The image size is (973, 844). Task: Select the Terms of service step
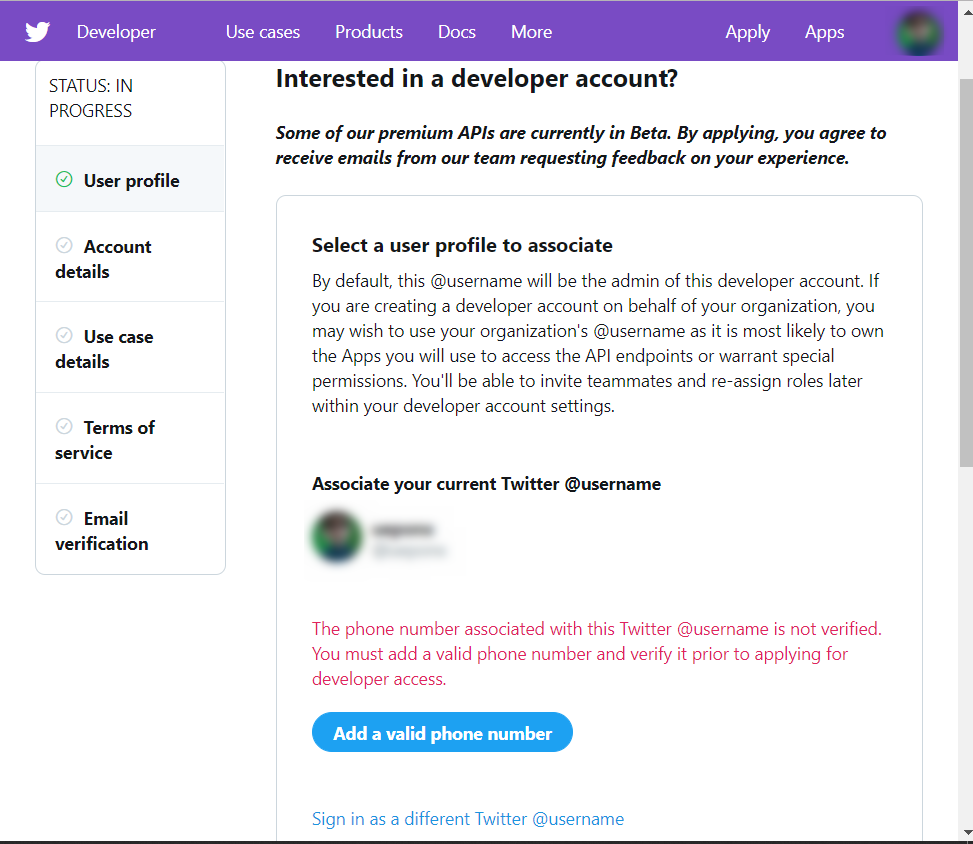coord(118,439)
